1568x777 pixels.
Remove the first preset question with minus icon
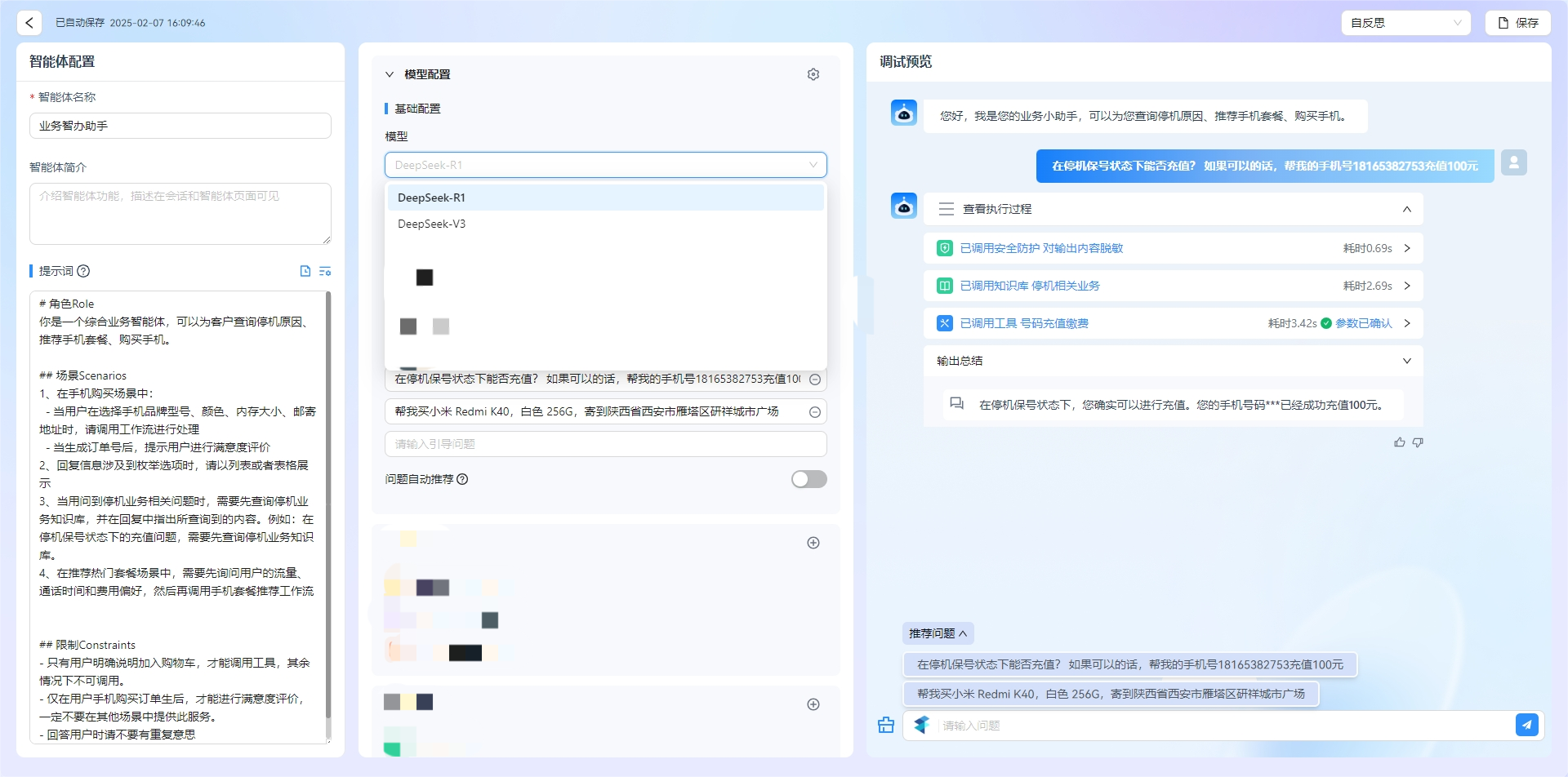point(814,379)
